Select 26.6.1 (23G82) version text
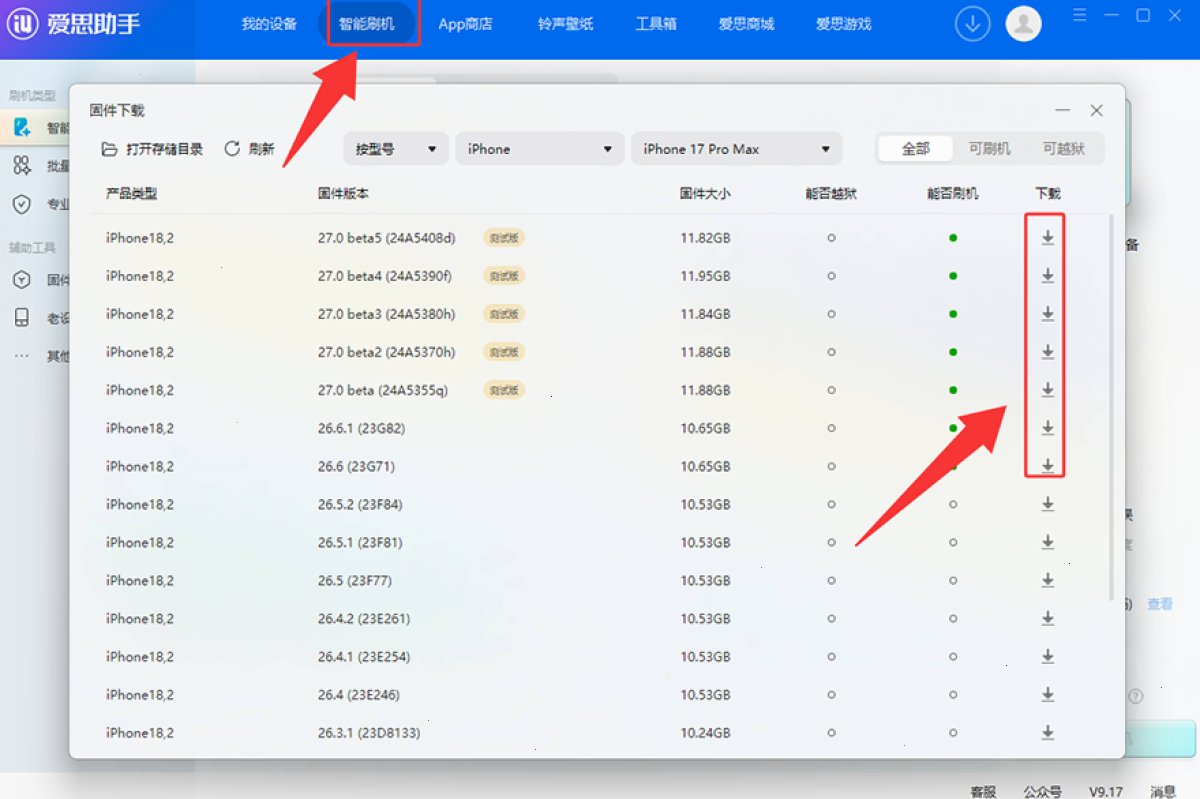Screen dimensions: 1200x799 click(x=361, y=428)
